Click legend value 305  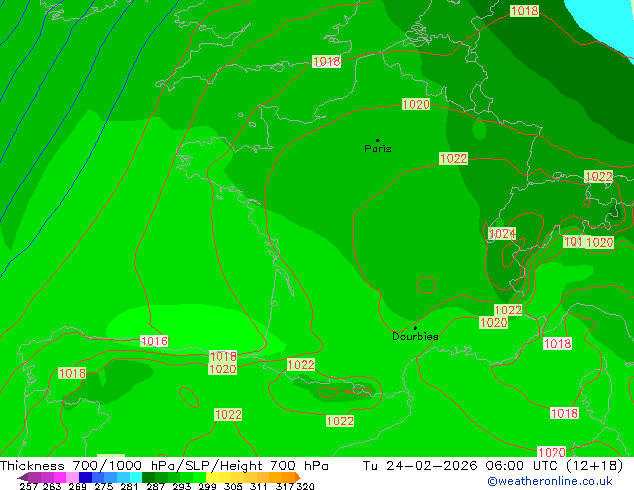click(233, 486)
